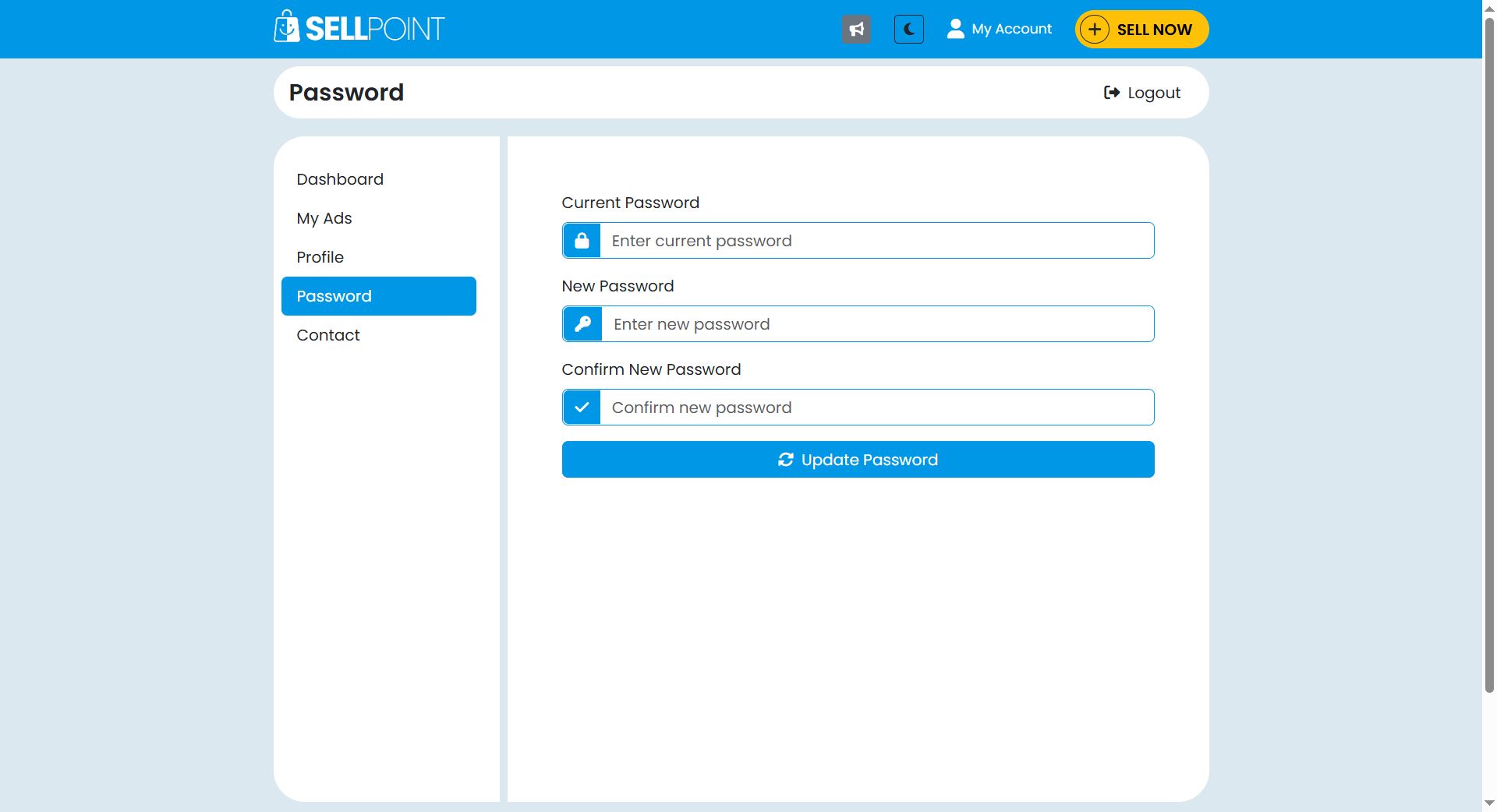Toggle dark mode with moon icon
This screenshot has width=1497, height=812.
click(x=908, y=30)
